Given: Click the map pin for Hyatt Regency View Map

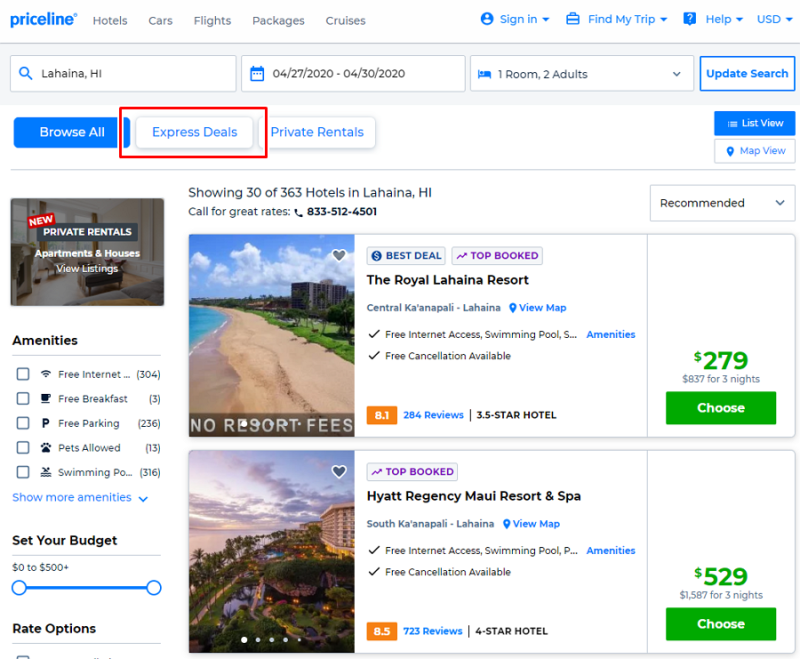Looking at the screenshot, I should point(507,524).
